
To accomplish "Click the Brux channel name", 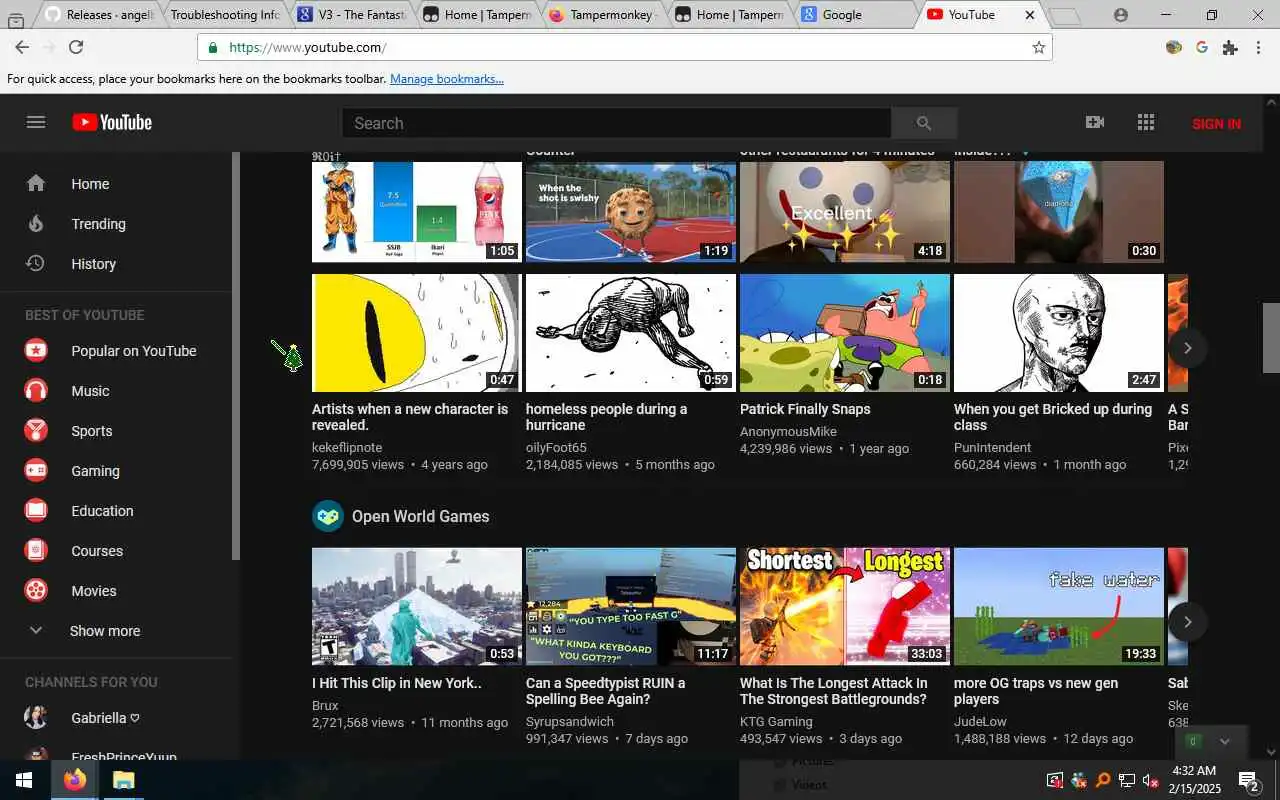I will (x=325, y=706).
